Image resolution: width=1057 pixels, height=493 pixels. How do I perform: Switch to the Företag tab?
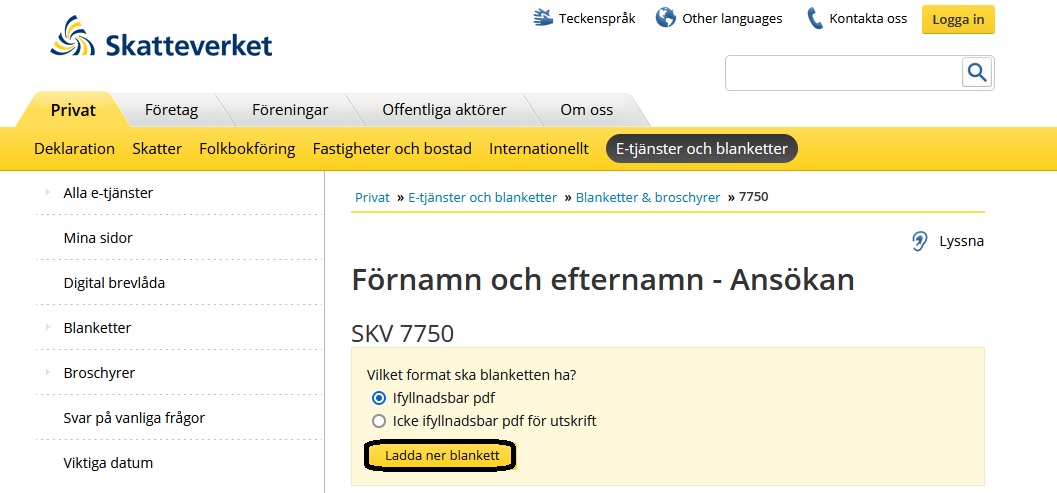pos(171,110)
